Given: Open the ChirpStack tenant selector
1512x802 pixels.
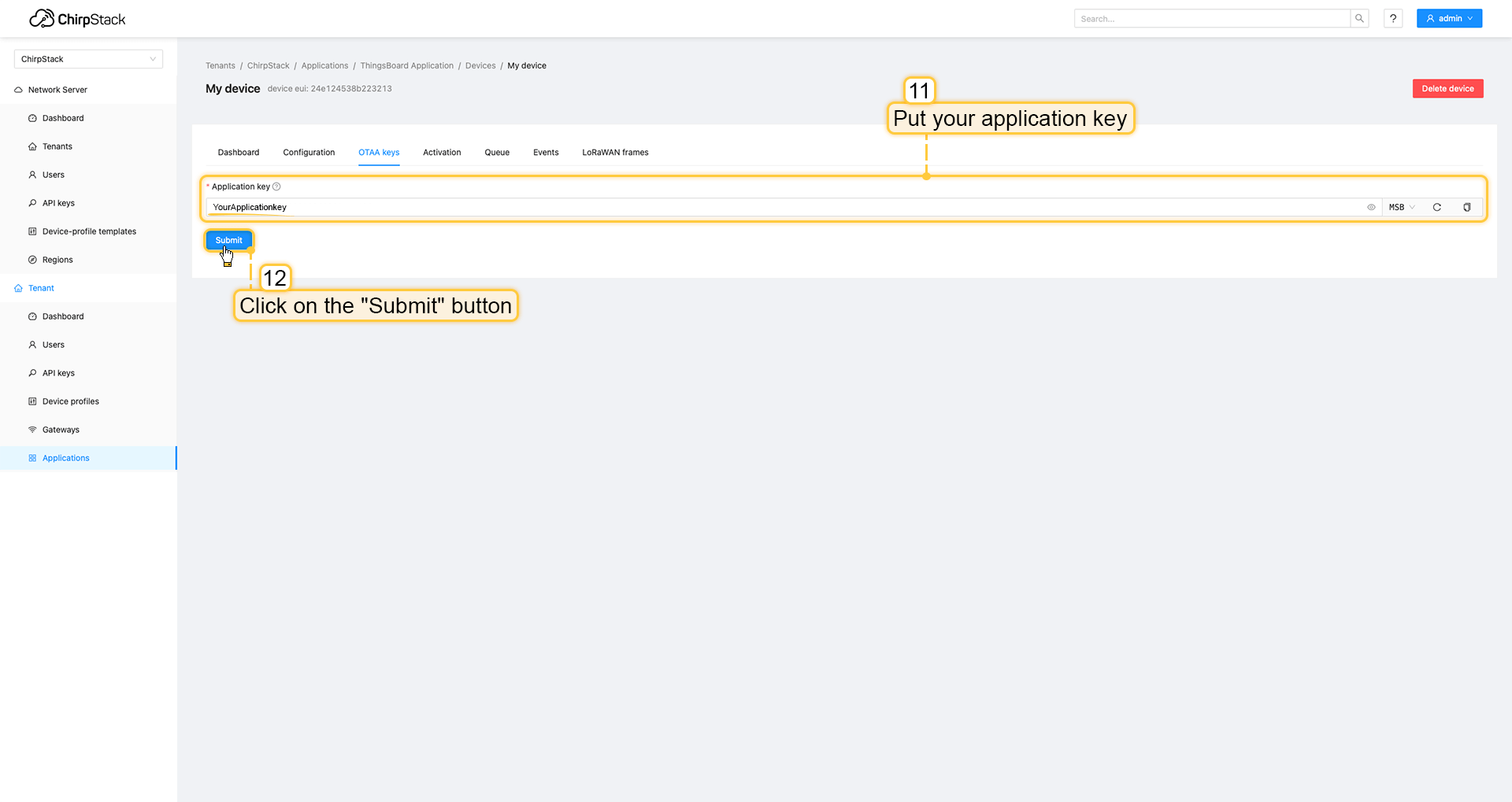Looking at the screenshot, I should [x=88, y=59].
